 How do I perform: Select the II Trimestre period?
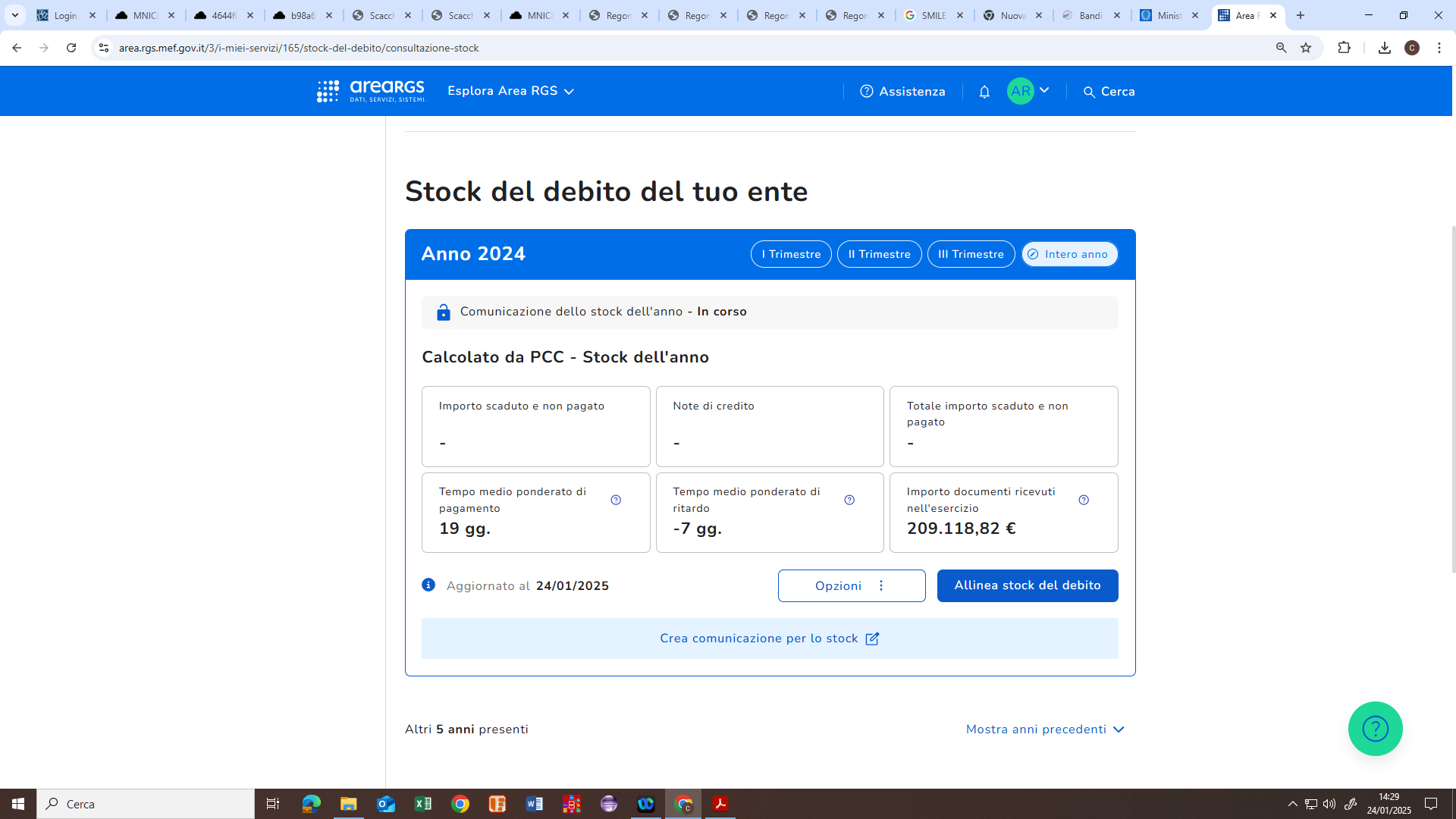point(879,254)
